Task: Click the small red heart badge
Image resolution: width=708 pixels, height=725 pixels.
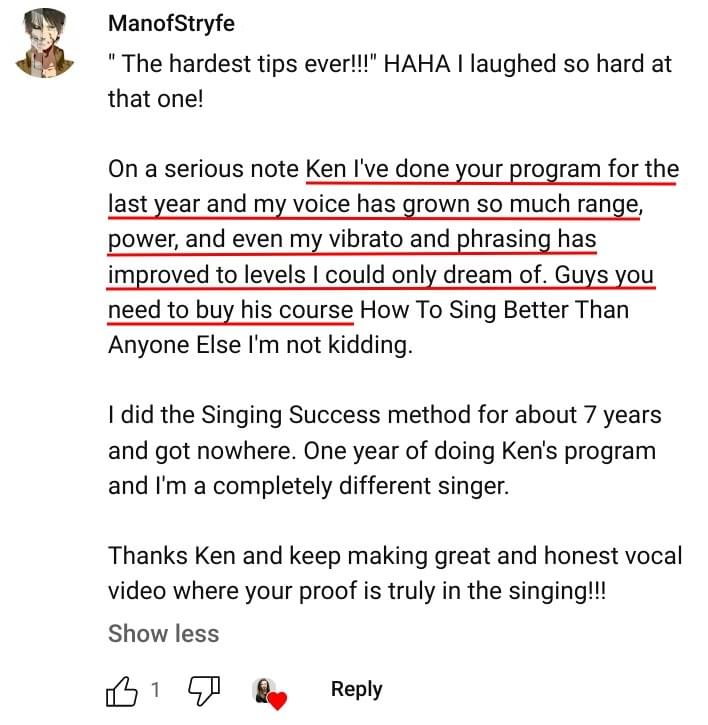Action: [x=278, y=700]
